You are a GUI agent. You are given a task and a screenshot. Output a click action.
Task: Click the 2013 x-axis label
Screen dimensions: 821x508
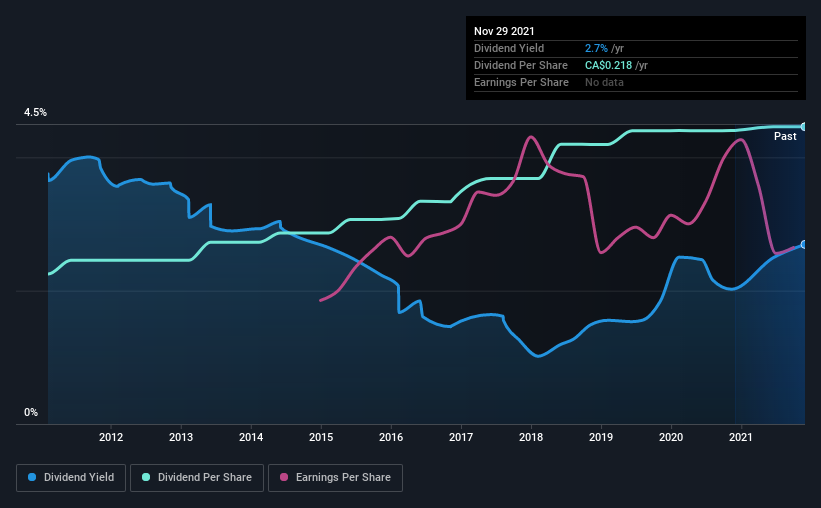click(x=181, y=437)
